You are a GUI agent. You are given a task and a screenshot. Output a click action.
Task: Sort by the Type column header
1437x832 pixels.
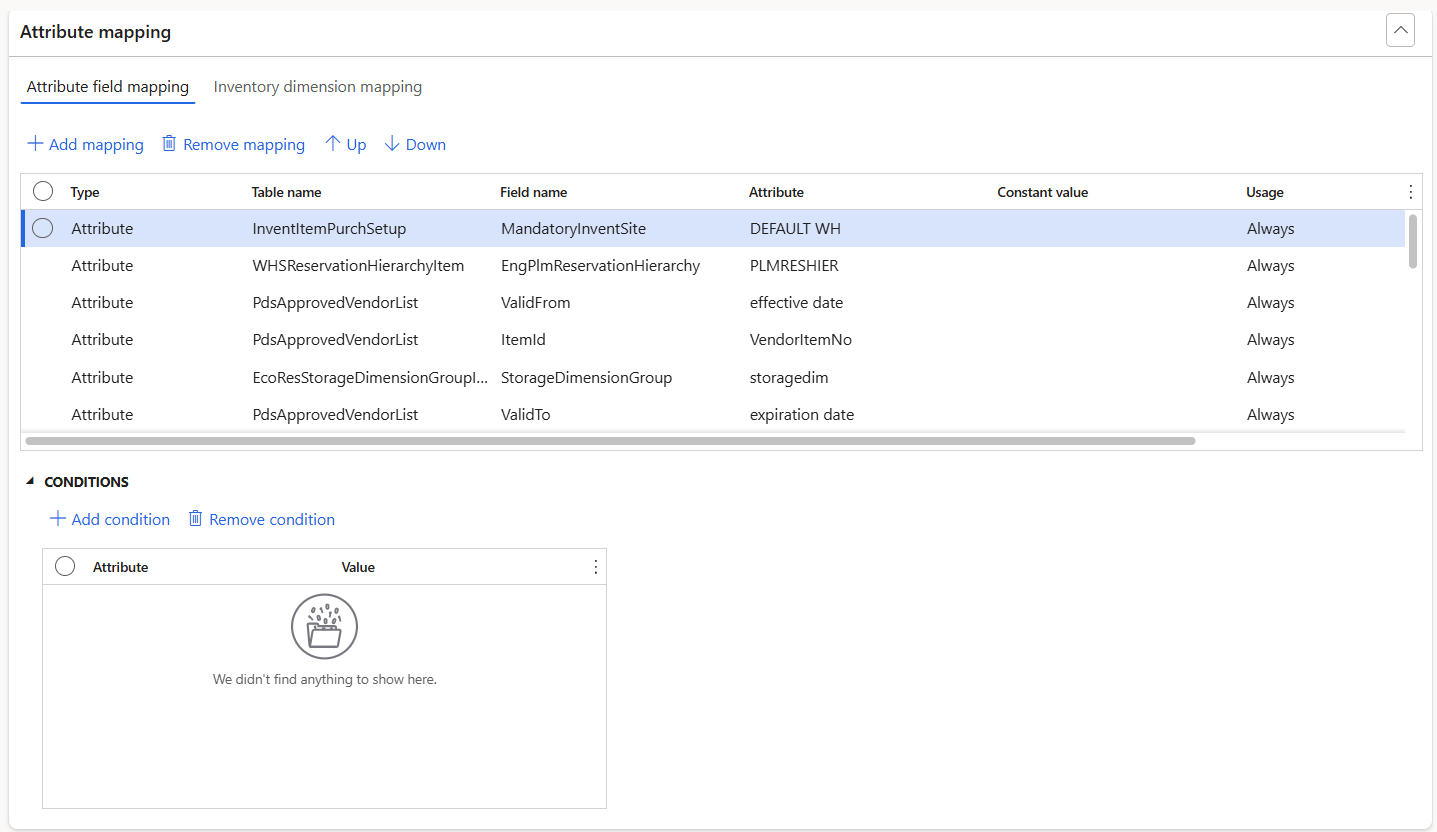point(85,192)
